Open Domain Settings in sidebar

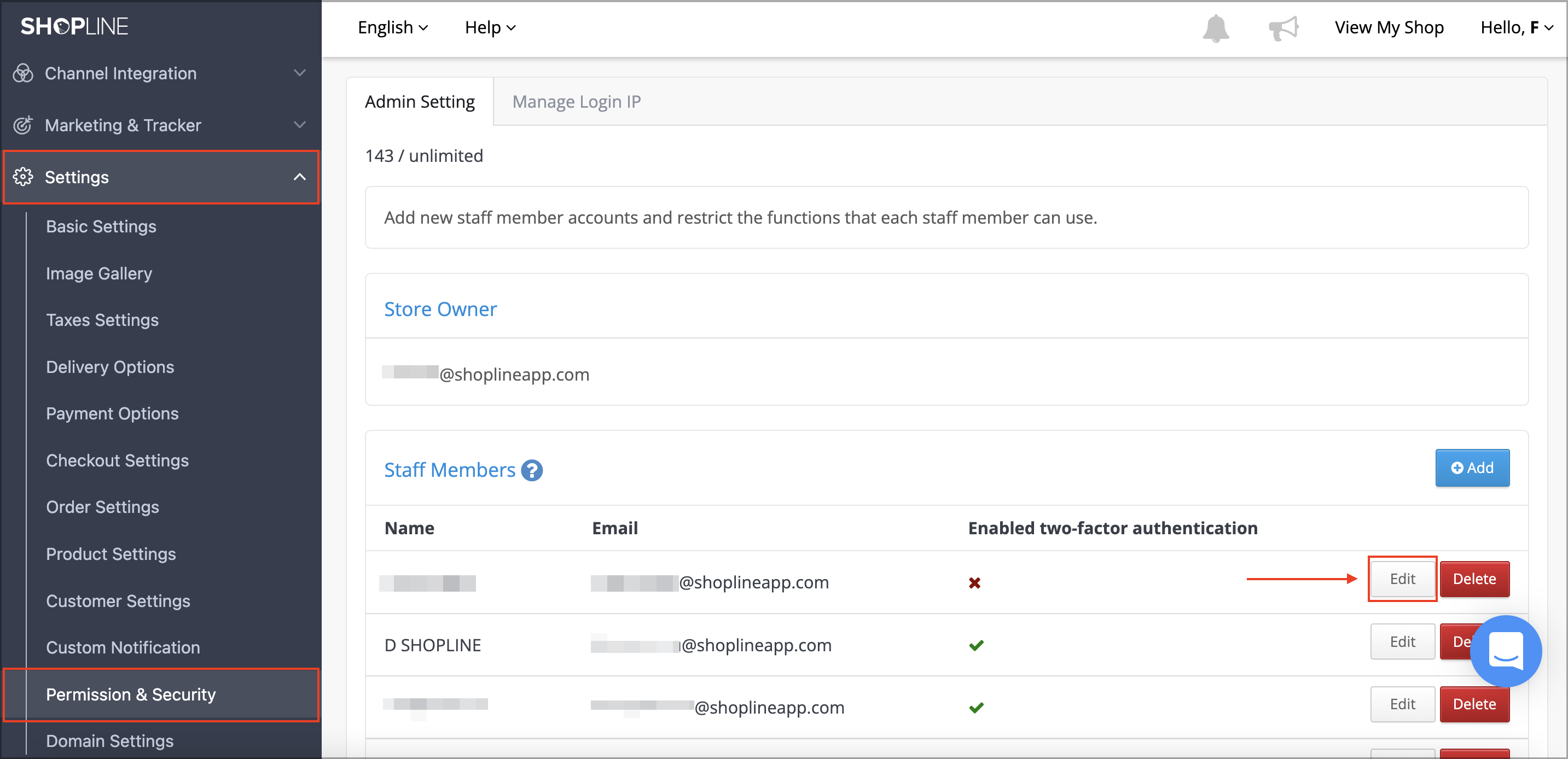click(x=109, y=741)
